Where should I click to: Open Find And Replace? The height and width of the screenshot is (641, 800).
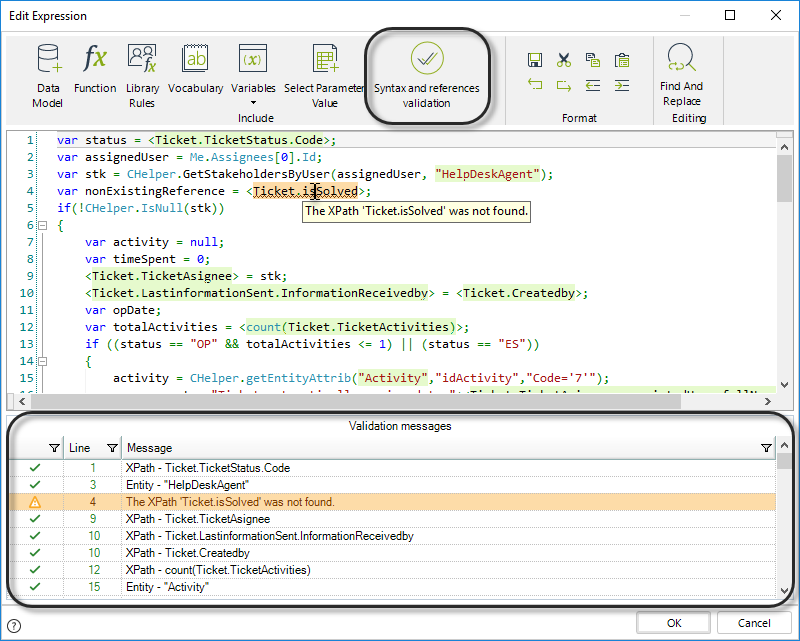coord(682,75)
